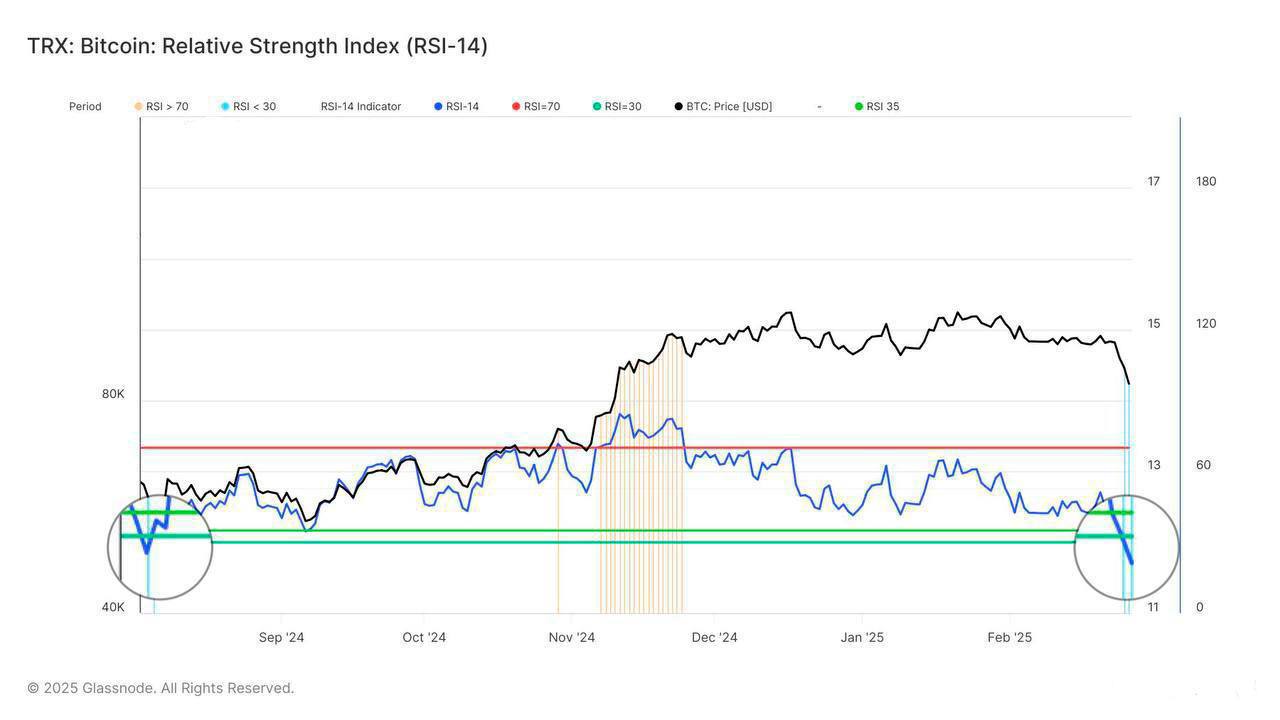The image size is (1280, 720).
Task: Click the 60 right axis value
Action: point(1203,465)
